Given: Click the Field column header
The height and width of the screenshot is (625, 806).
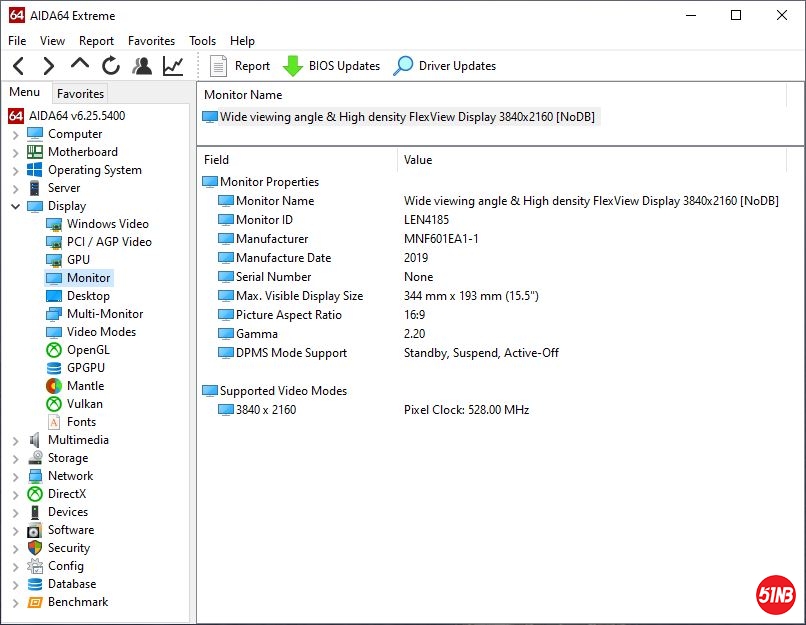Looking at the screenshot, I should (297, 160).
